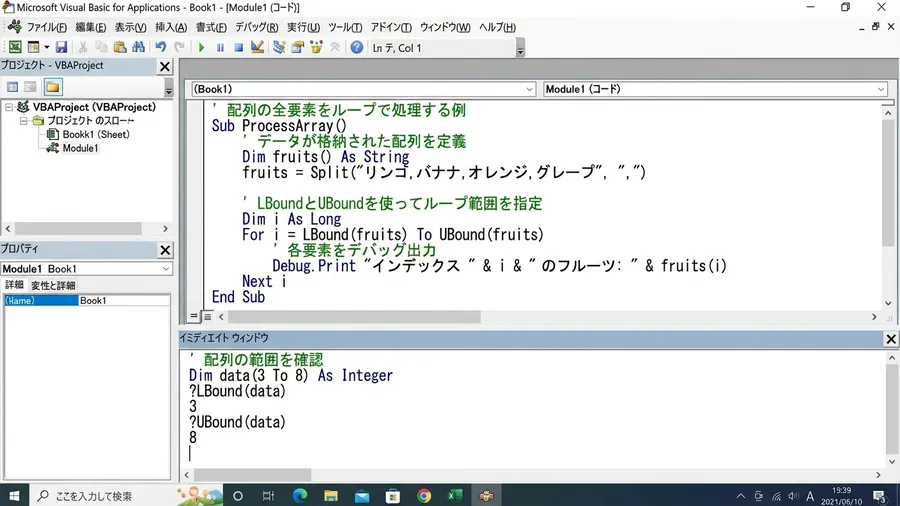
Task: Click the ?UBound(data) line in immediate window
Action: [238, 422]
